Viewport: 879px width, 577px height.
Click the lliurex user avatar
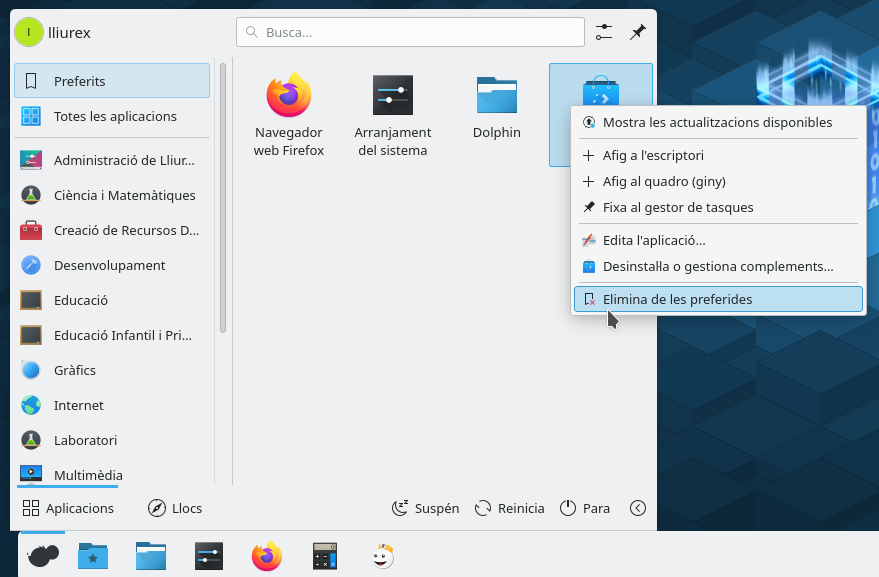(x=28, y=32)
